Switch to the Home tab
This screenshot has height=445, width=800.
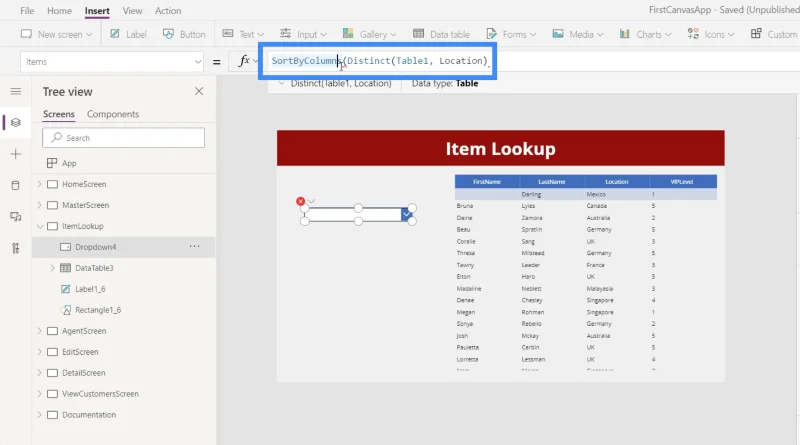click(x=59, y=11)
